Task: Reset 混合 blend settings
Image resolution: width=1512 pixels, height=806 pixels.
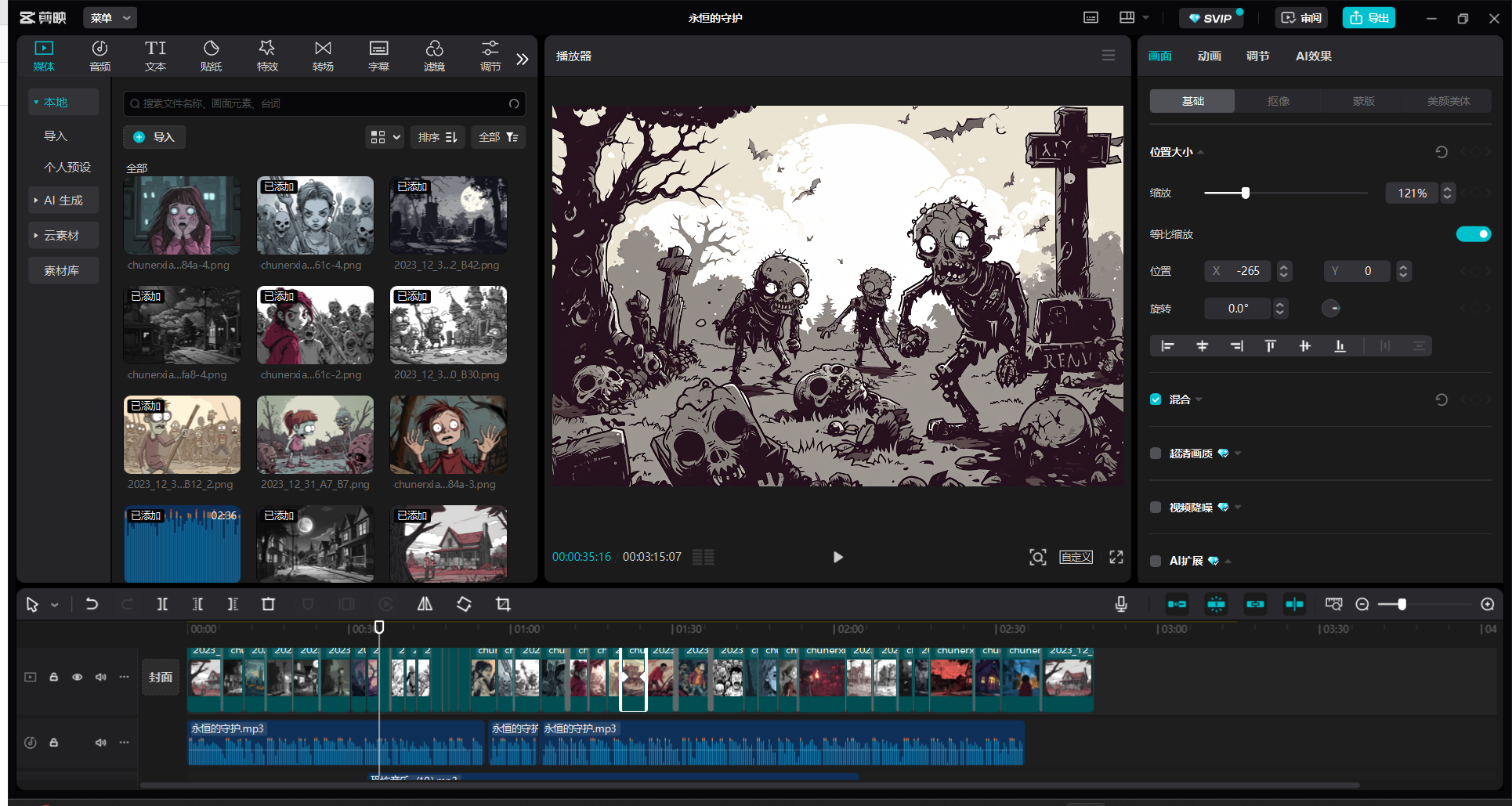Action: coord(1441,399)
